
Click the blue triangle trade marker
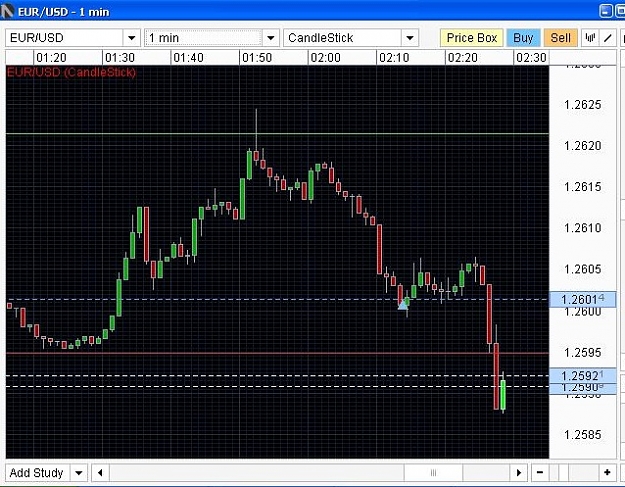point(403,305)
